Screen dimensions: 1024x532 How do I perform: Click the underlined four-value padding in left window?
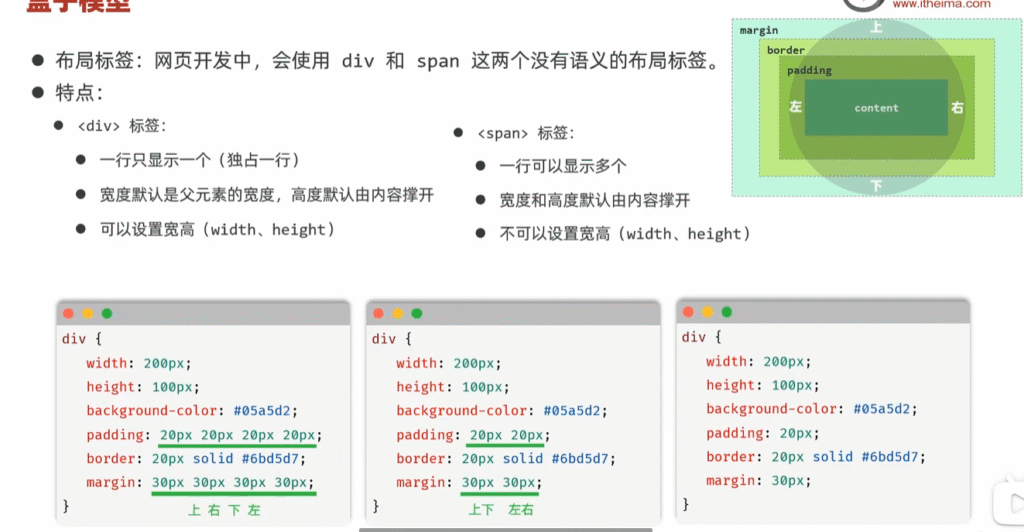pyautogui.click(x=237, y=435)
